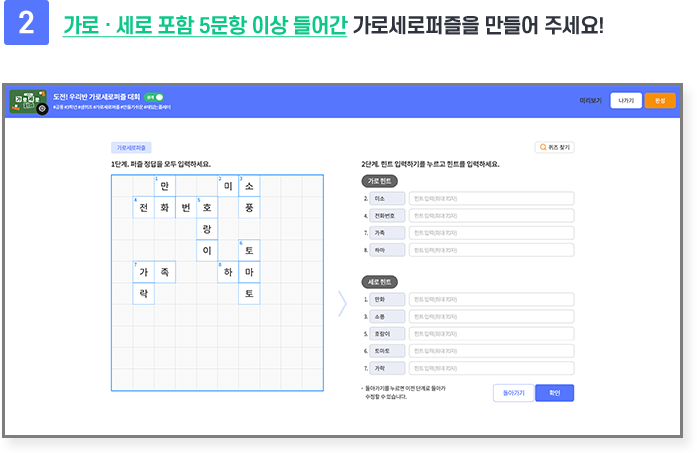Click the 호랑이 answer label in down hints
Screen dimensions: 697x453
(387, 334)
